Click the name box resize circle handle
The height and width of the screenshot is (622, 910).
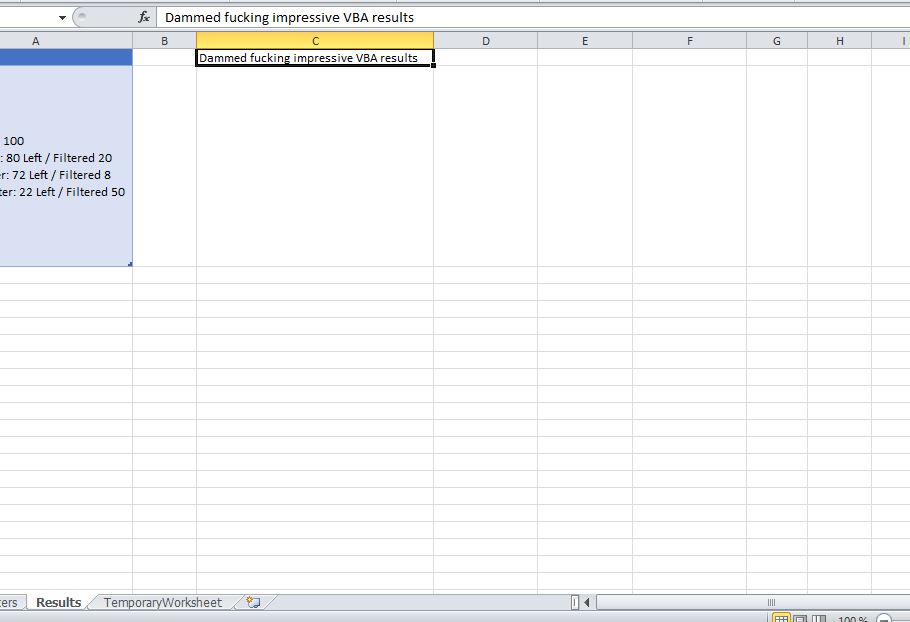[82, 17]
